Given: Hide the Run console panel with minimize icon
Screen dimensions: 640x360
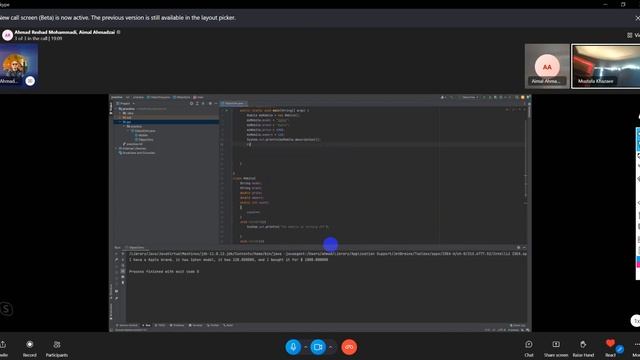Looking at the screenshot, I should (524, 248).
